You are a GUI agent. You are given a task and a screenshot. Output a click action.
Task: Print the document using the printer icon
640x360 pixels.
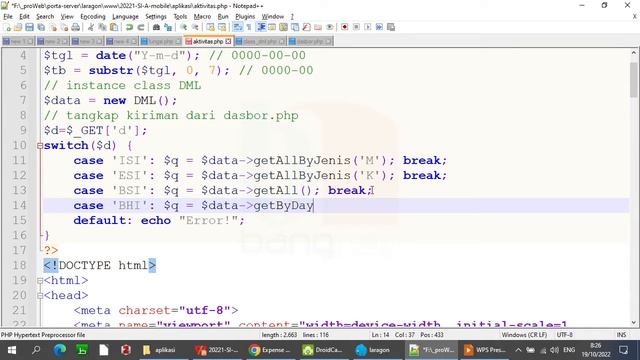click(x=76, y=27)
